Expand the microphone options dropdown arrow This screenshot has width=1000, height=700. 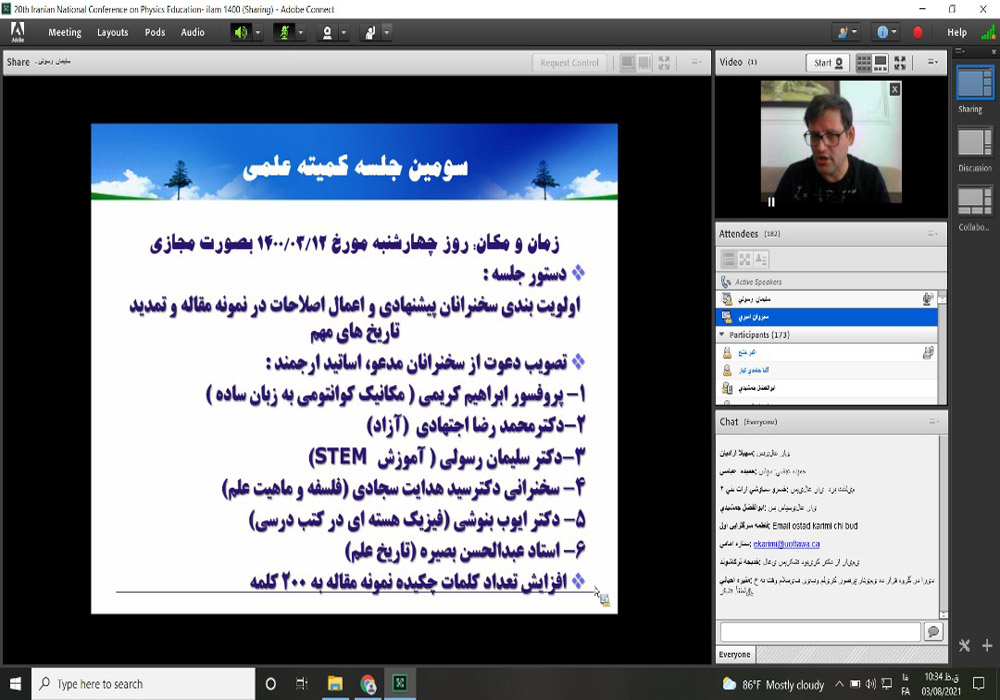coord(301,32)
